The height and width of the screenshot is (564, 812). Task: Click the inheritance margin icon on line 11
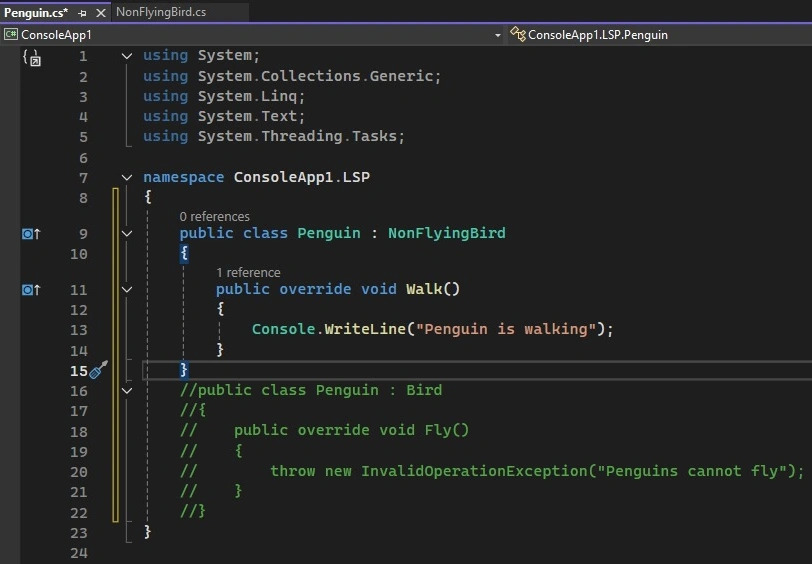[31, 290]
